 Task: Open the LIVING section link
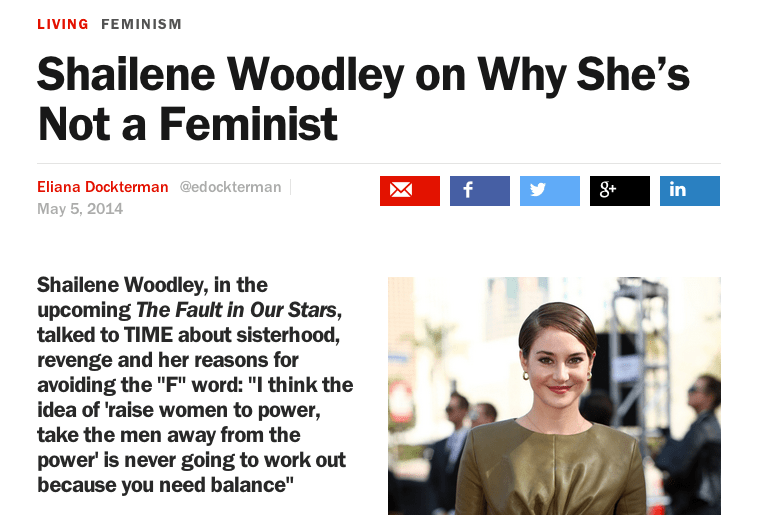click(62, 24)
